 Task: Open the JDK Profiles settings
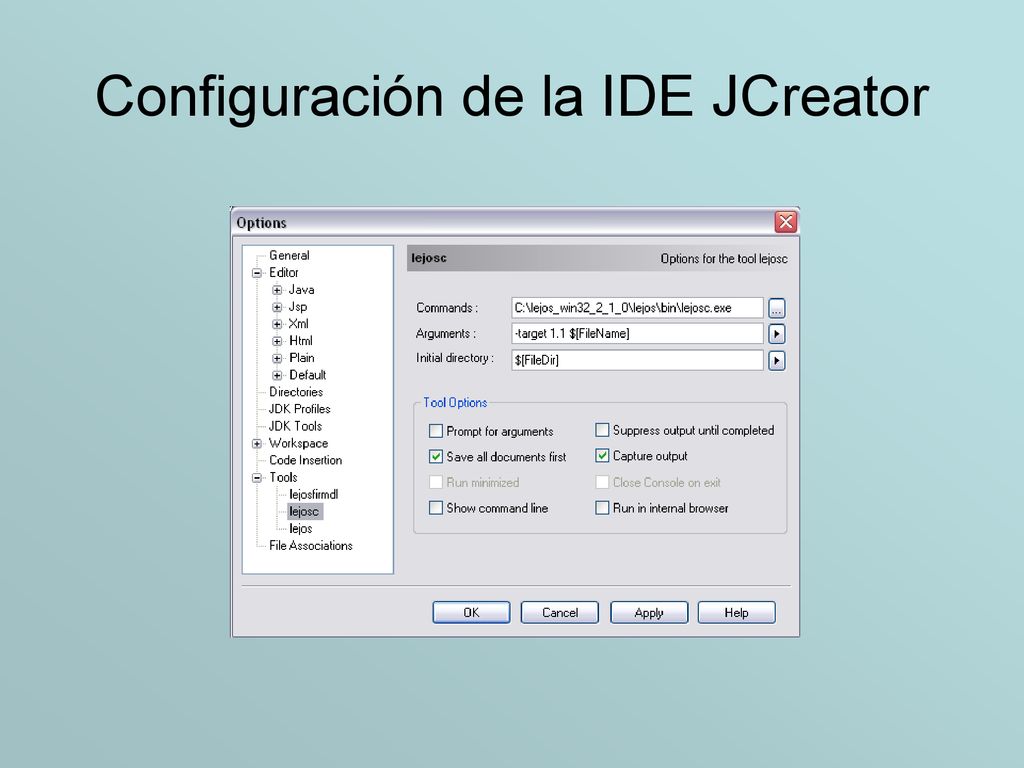pos(300,409)
